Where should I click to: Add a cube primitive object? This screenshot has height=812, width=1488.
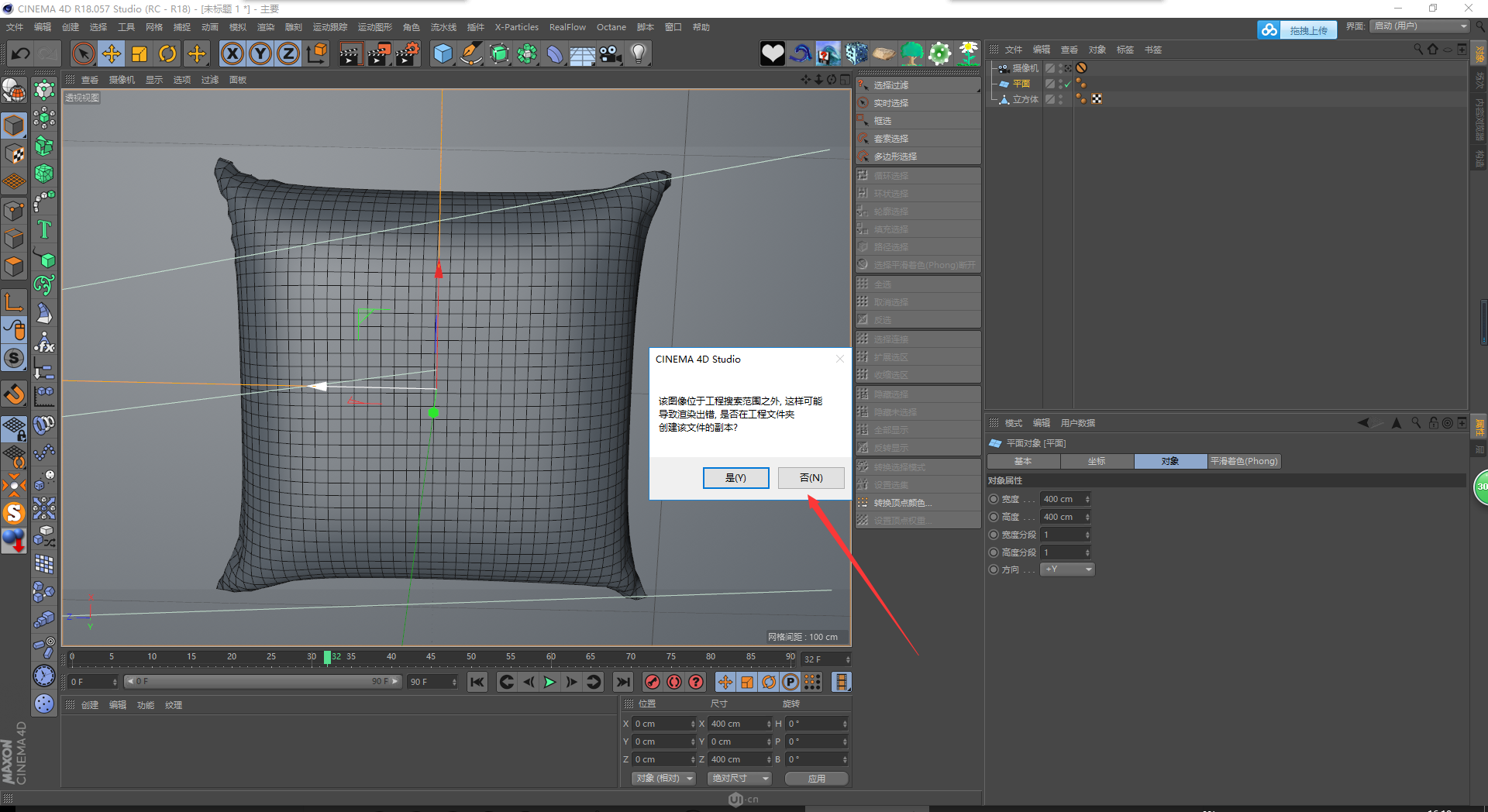[443, 53]
